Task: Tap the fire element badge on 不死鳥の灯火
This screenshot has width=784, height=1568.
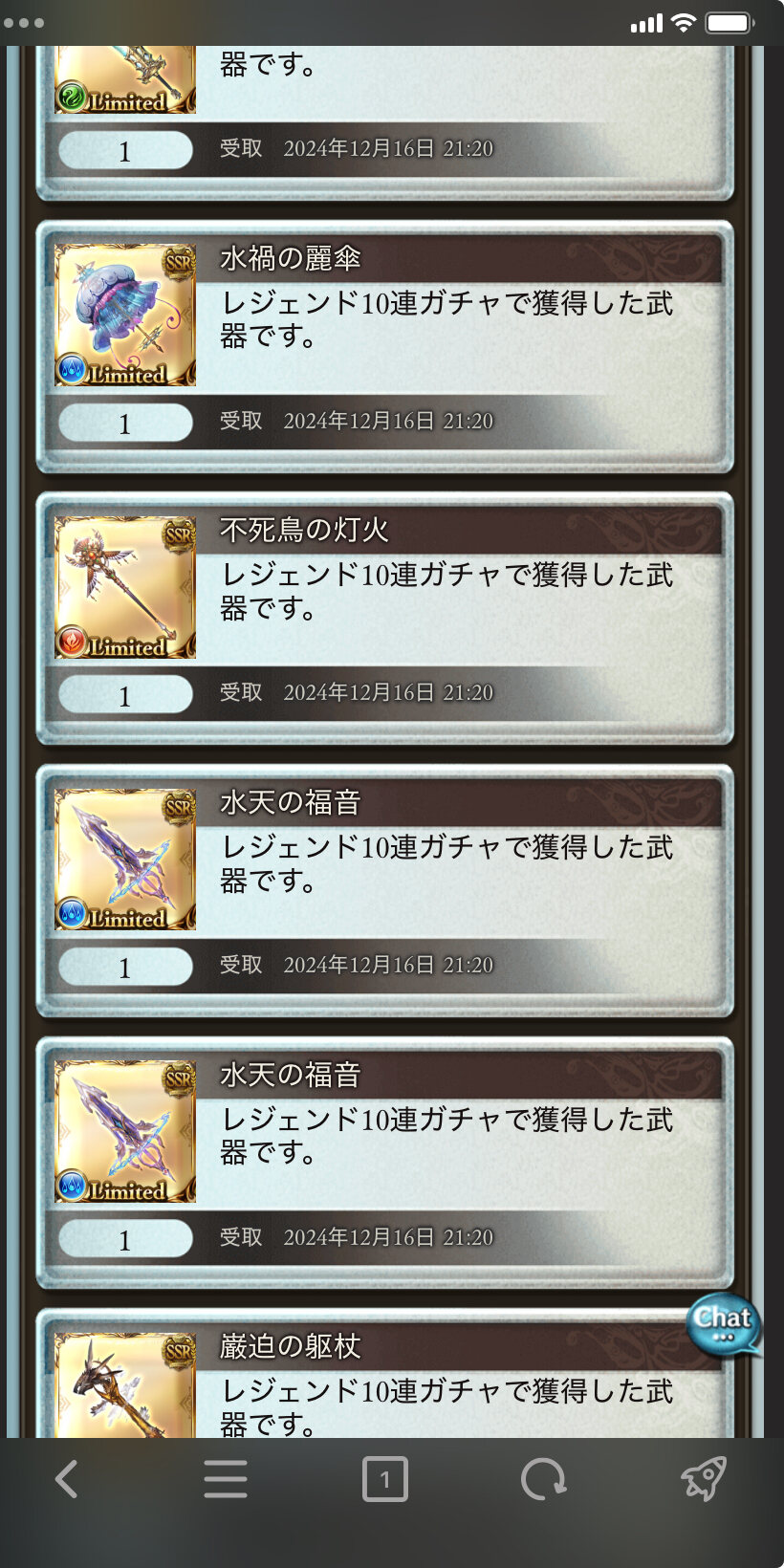Action: [x=72, y=642]
